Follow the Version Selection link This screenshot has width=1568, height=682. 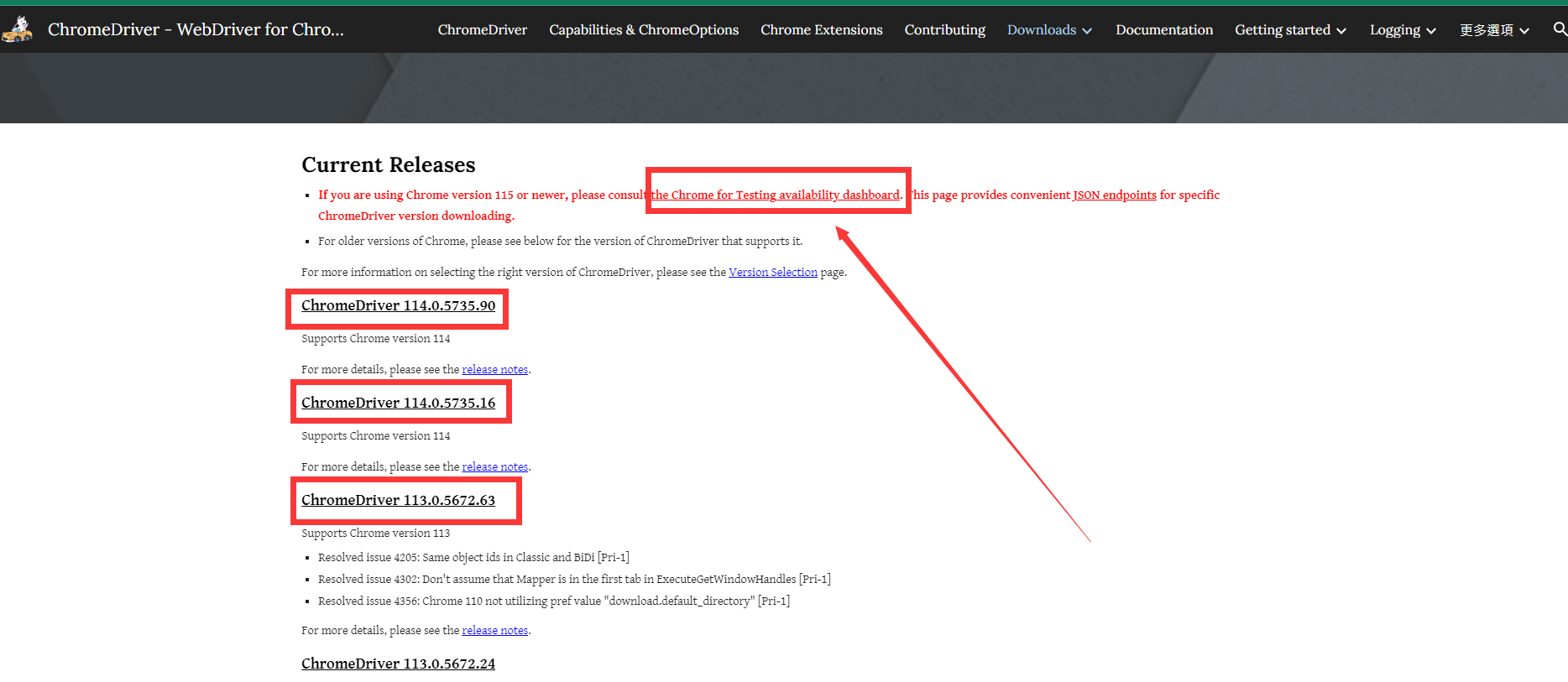pos(773,272)
